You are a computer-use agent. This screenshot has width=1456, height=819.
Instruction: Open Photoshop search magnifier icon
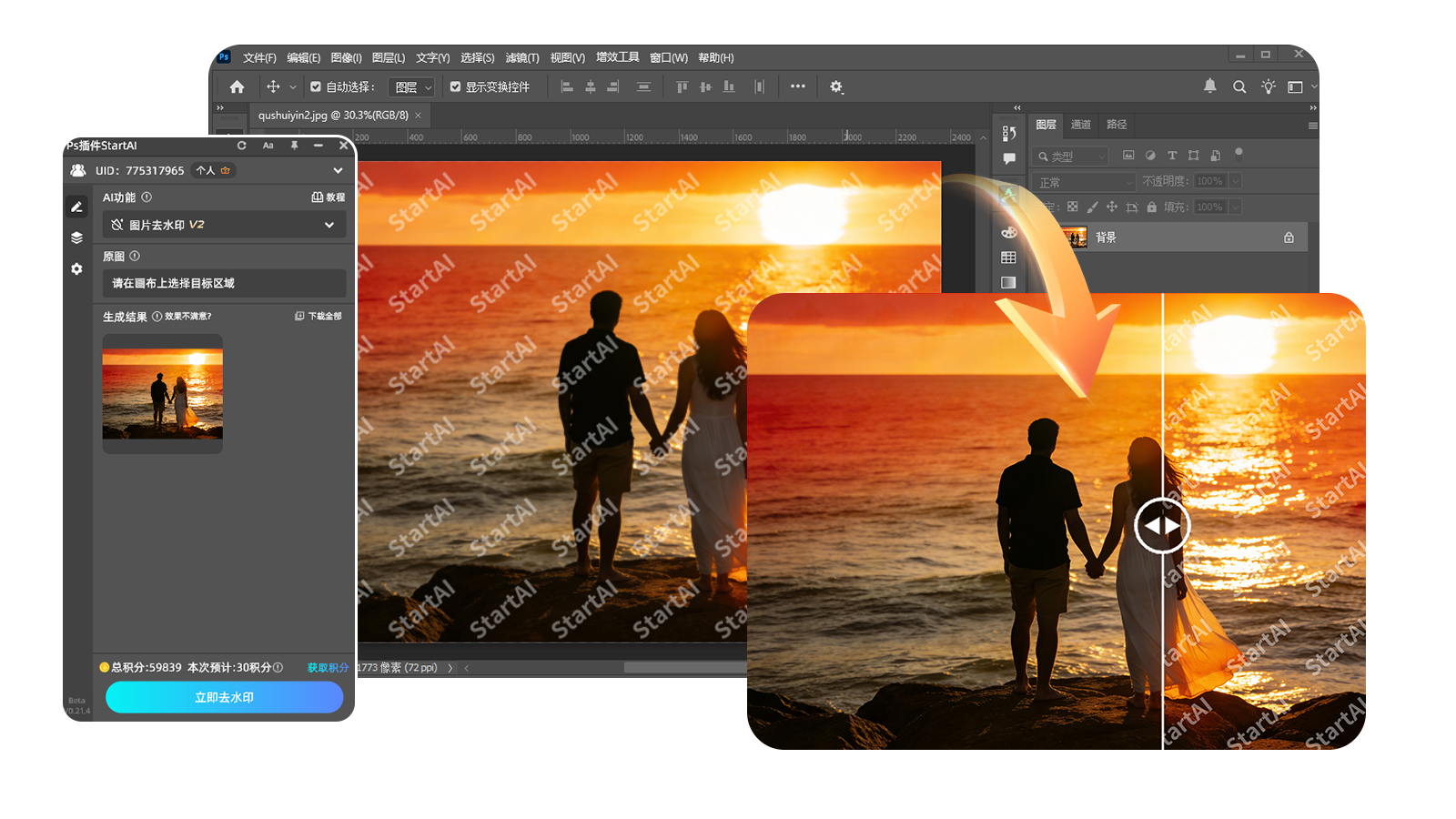click(1239, 87)
